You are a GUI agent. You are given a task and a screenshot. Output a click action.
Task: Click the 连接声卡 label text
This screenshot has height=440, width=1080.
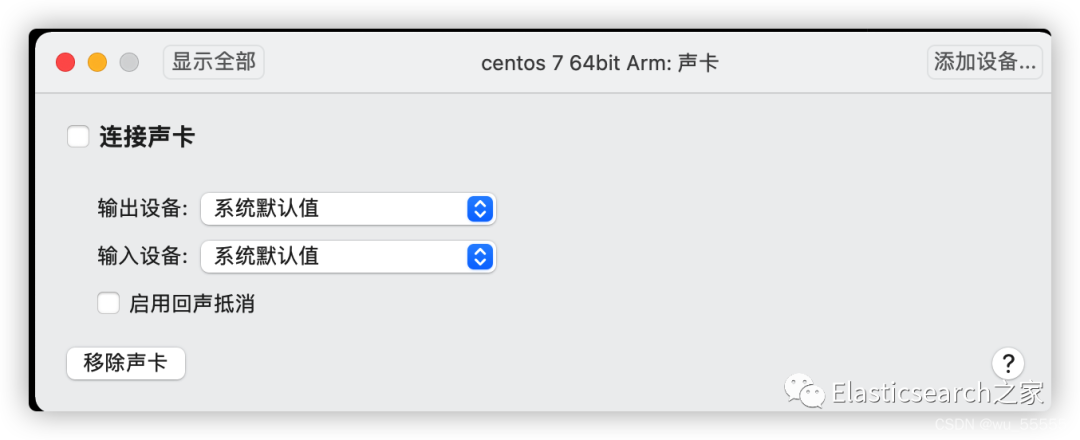click(x=146, y=137)
